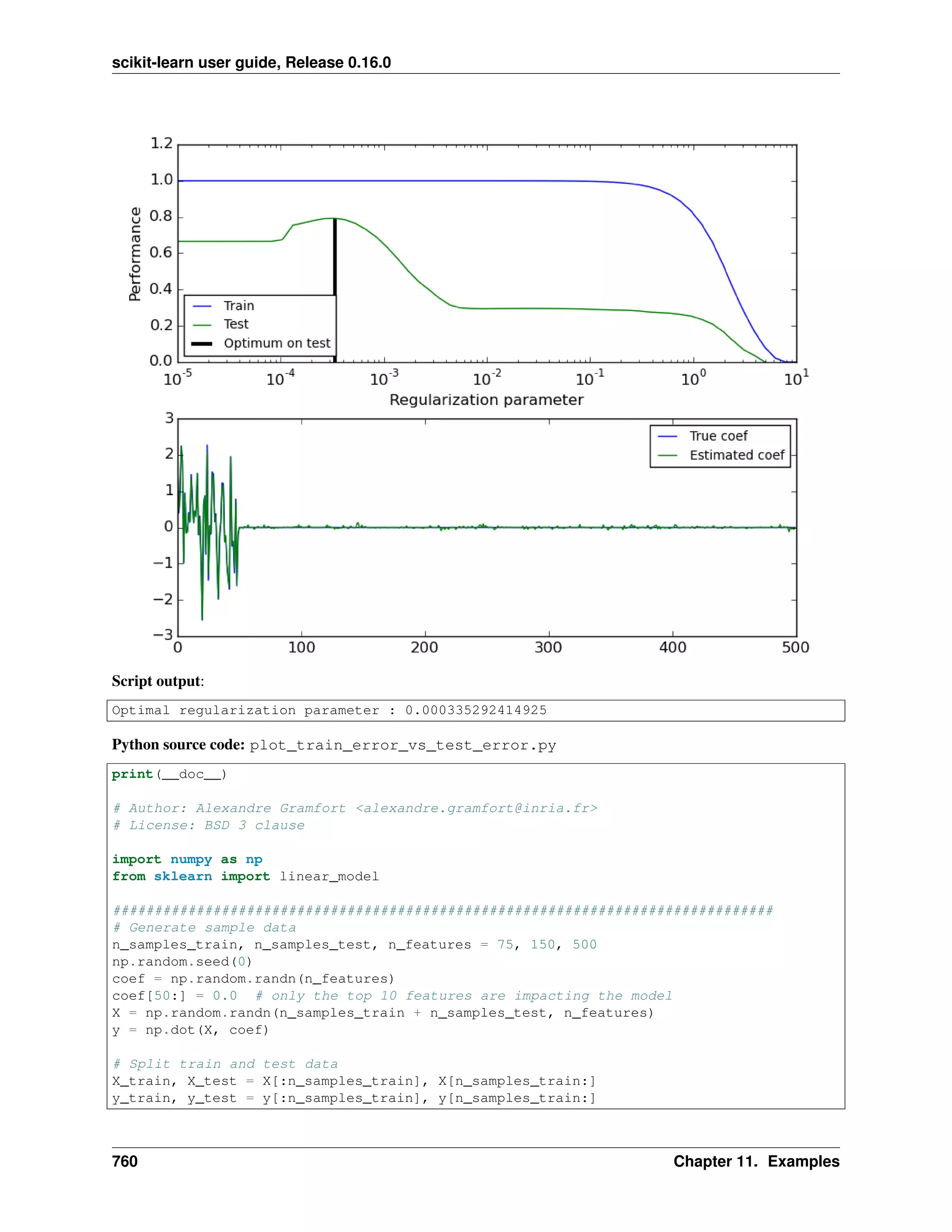Click 'coef = np.random.randn(n_features)' line

pos(253,979)
